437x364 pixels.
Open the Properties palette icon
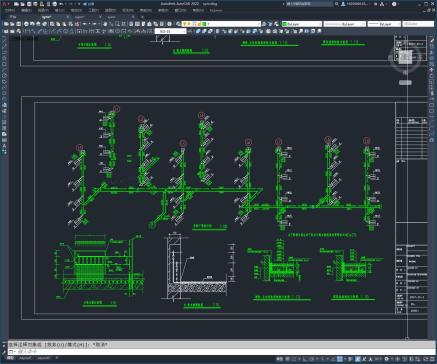(x=130, y=24)
